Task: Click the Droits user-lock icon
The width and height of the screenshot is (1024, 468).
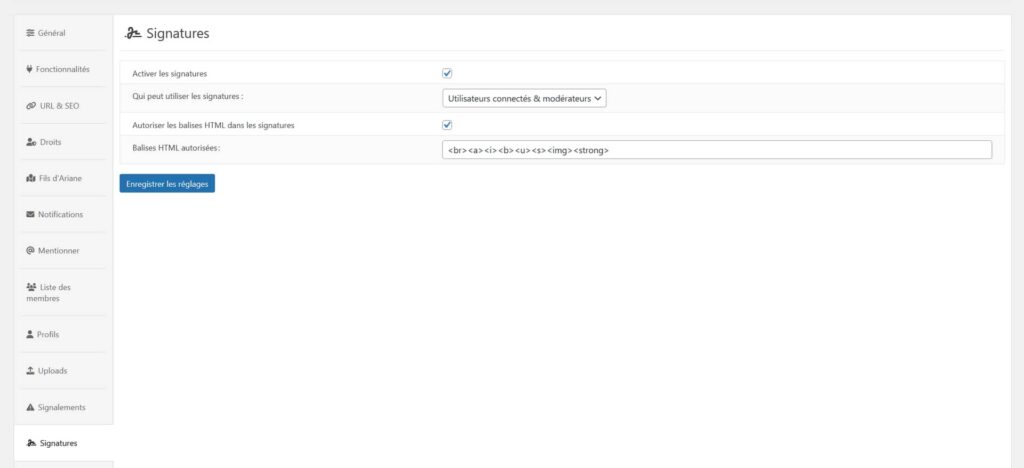Action: pyautogui.click(x=31, y=142)
